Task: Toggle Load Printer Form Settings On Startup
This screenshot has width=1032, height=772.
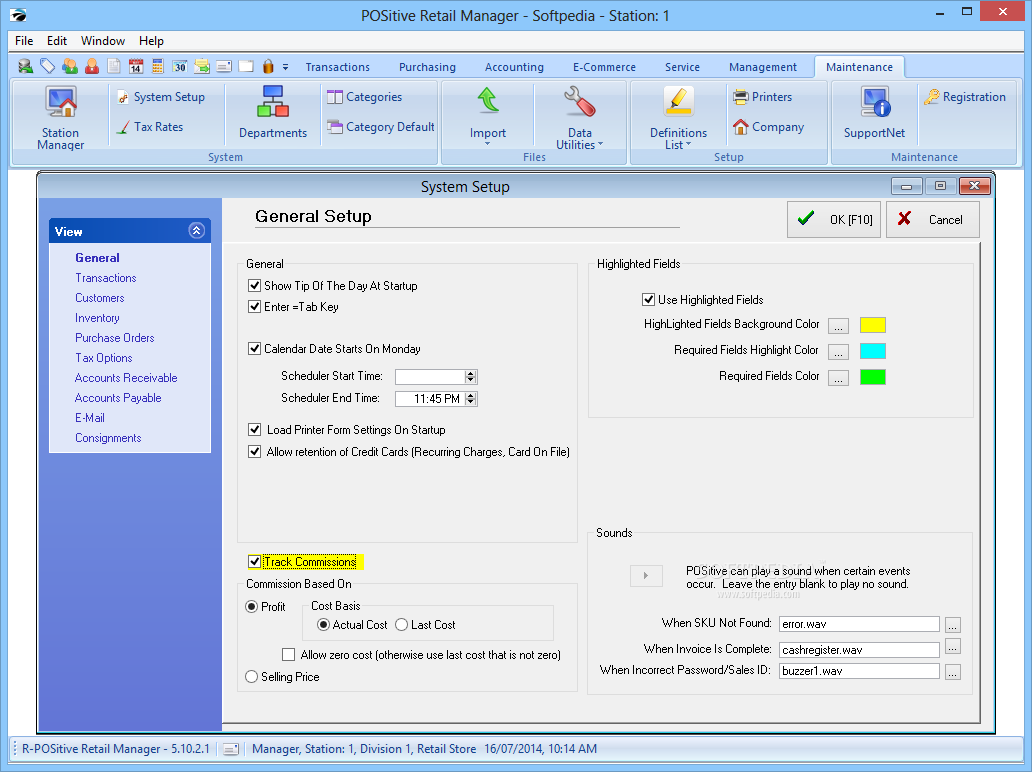Action: point(254,430)
